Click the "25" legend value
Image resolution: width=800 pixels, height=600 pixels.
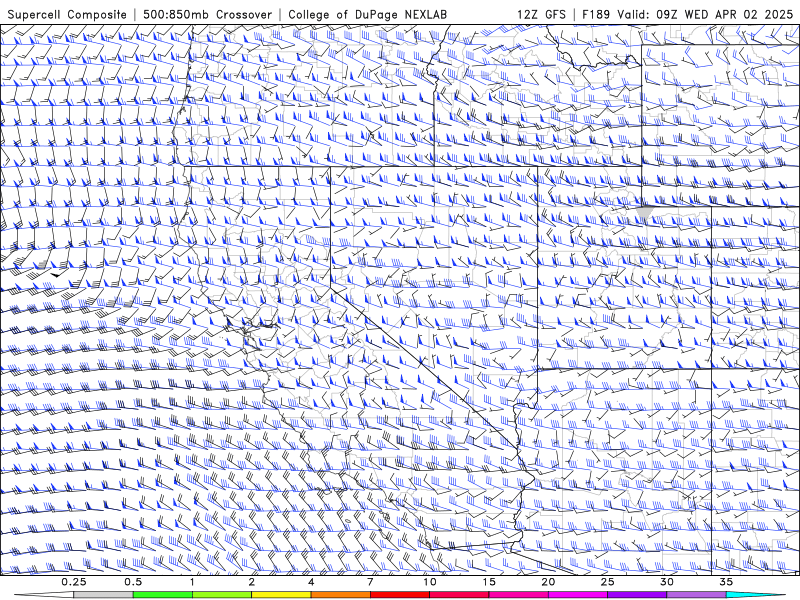(x=608, y=582)
